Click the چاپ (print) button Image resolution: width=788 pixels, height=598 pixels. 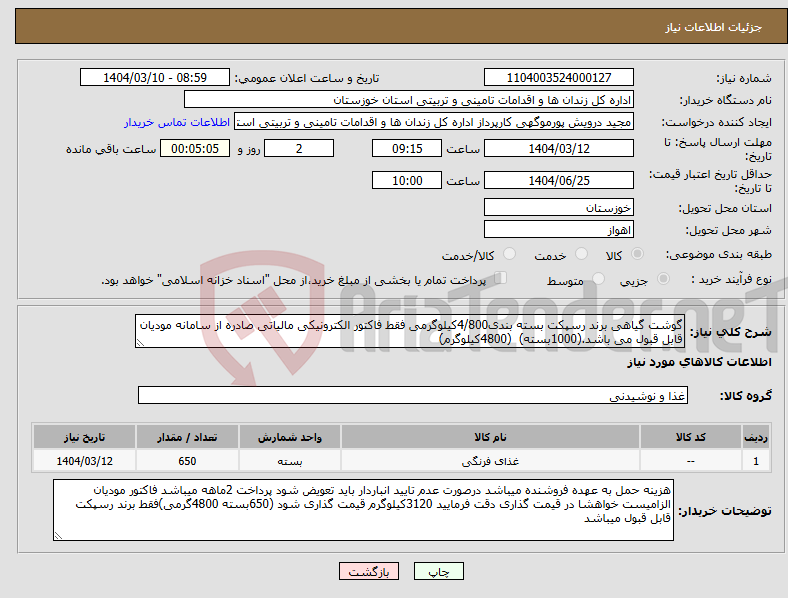438,571
